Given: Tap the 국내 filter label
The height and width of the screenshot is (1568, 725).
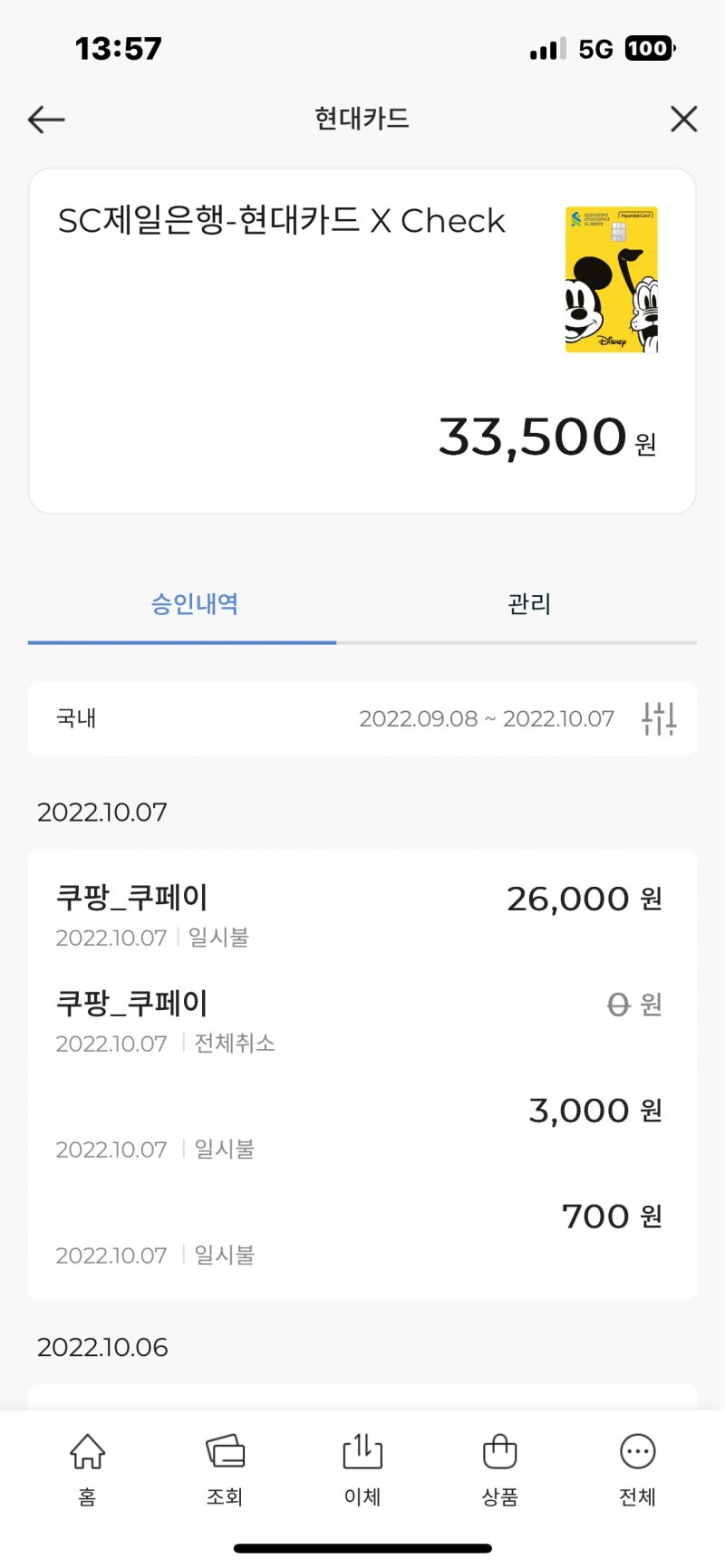Looking at the screenshot, I should click(77, 719).
